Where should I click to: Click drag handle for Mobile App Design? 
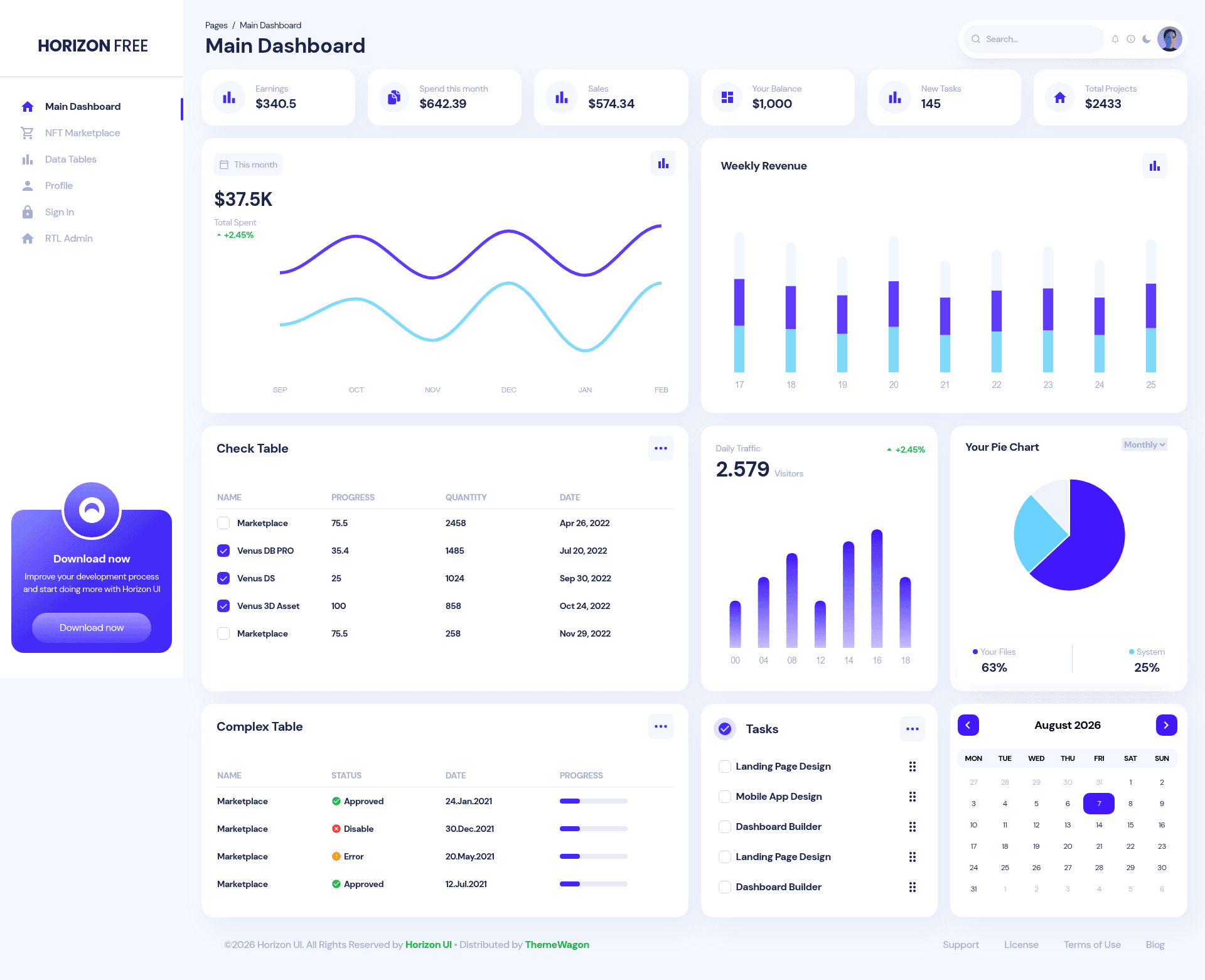913,797
